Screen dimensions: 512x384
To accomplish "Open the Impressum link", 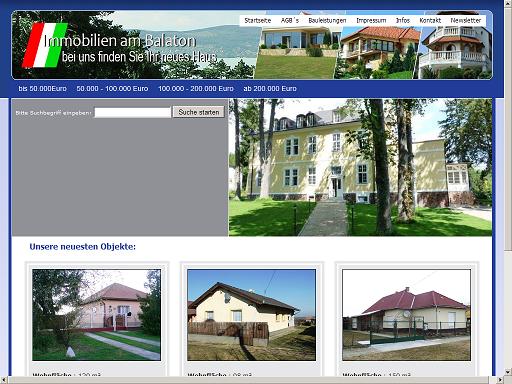I will pos(371,21).
